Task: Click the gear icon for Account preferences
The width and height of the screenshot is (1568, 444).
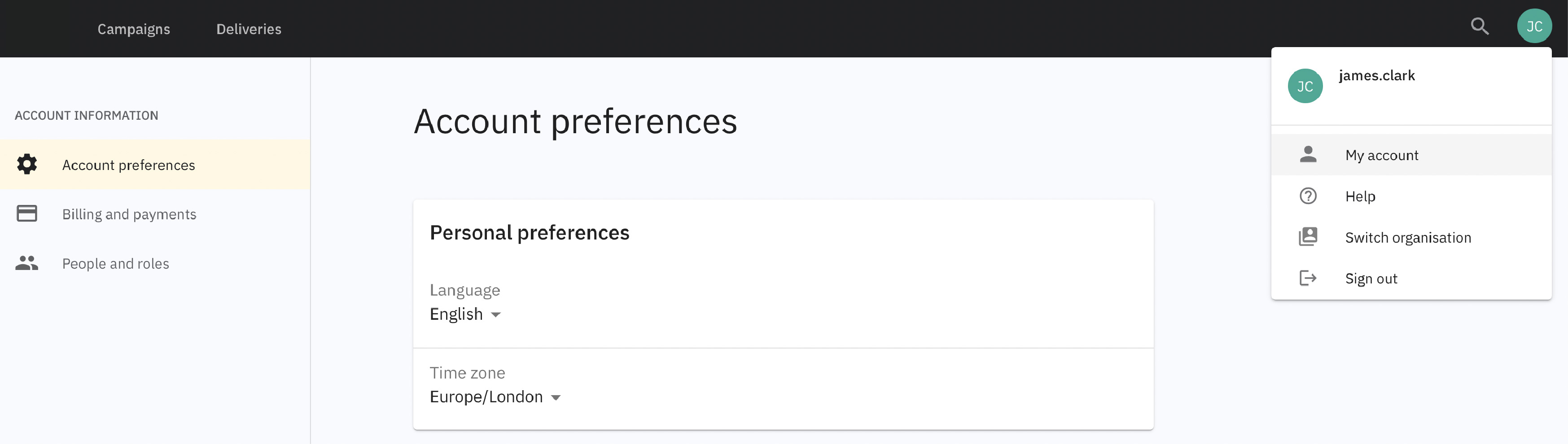Action: [x=27, y=165]
